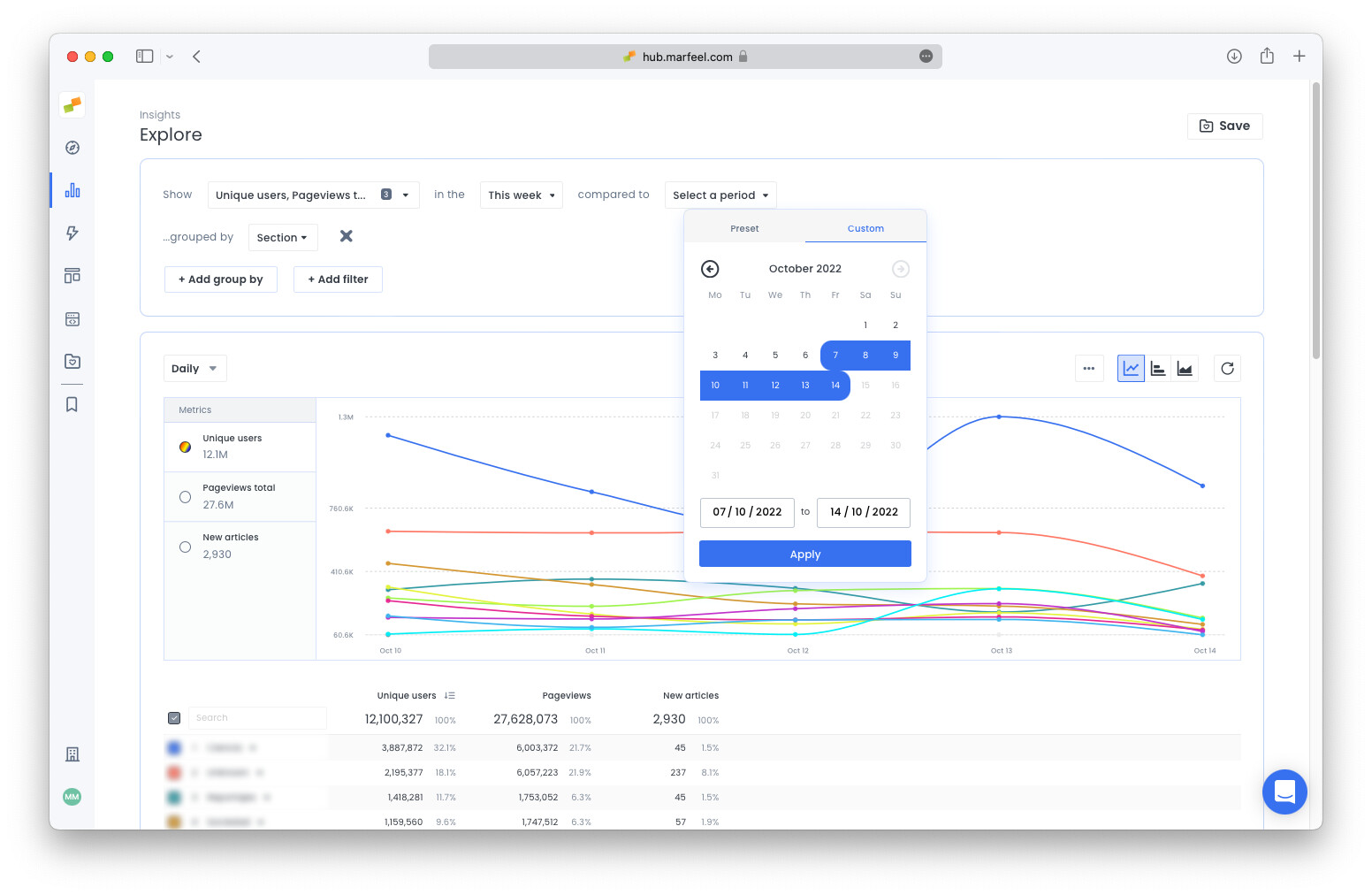The image size is (1372, 895).
Task: Open the Section group-by dropdown
Action: click(282, 238)
